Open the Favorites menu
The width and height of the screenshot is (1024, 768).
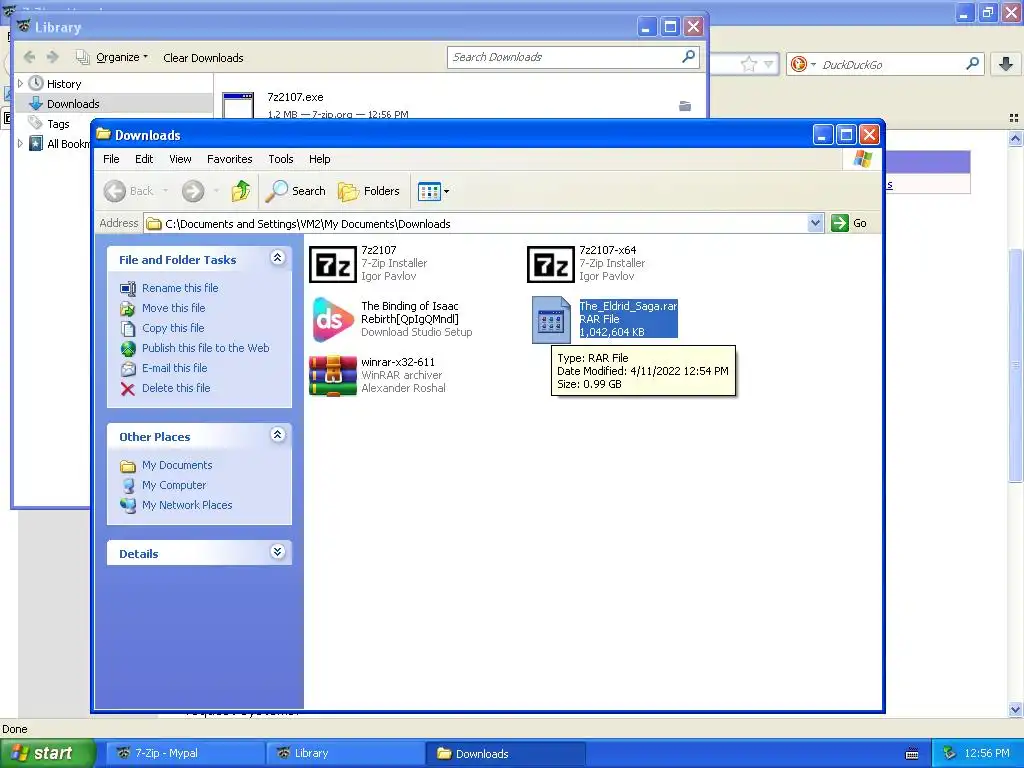click(229, 159)
